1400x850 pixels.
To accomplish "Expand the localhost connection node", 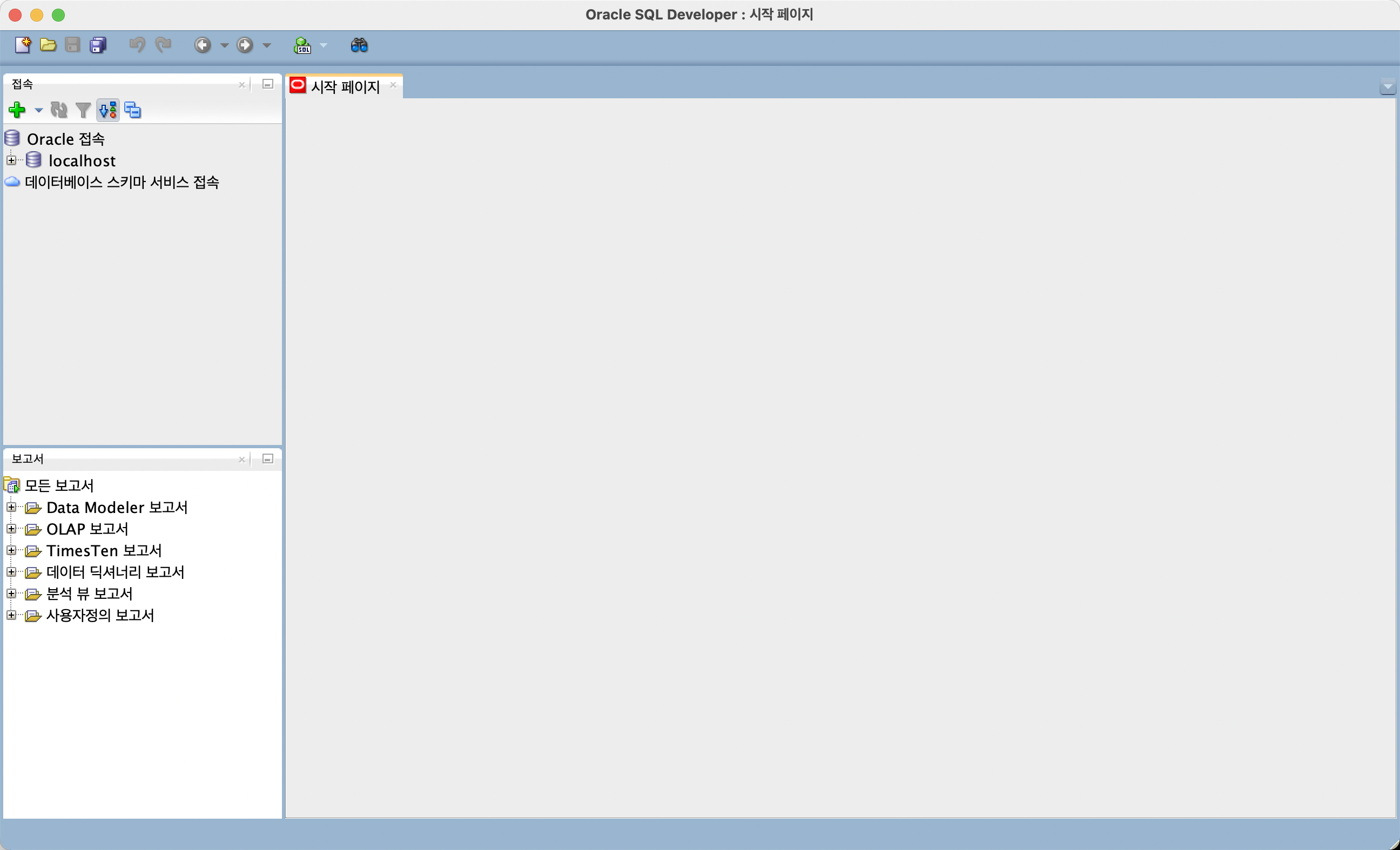I will pyautogui.click(x=11, y=160).
